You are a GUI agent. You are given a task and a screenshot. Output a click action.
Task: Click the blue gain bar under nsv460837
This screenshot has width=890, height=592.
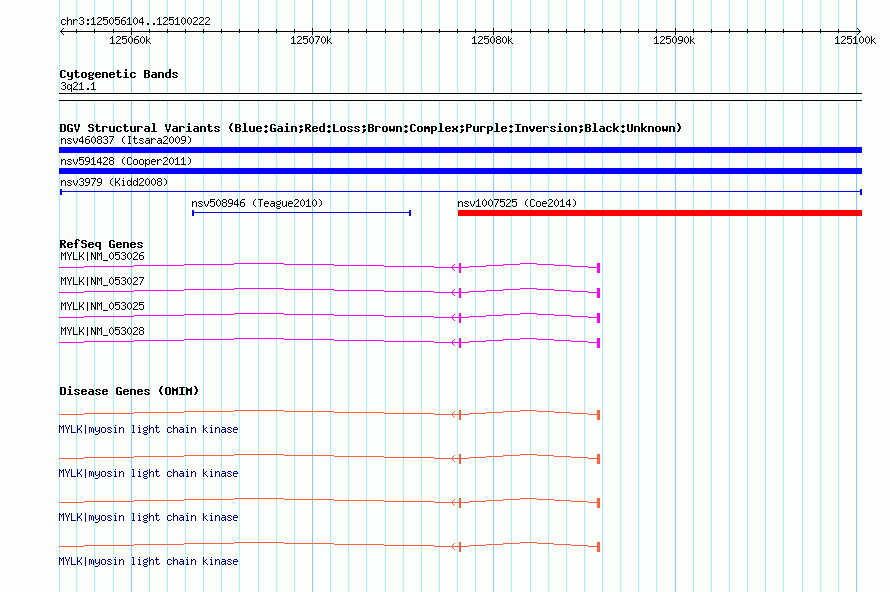coord(460,150)
